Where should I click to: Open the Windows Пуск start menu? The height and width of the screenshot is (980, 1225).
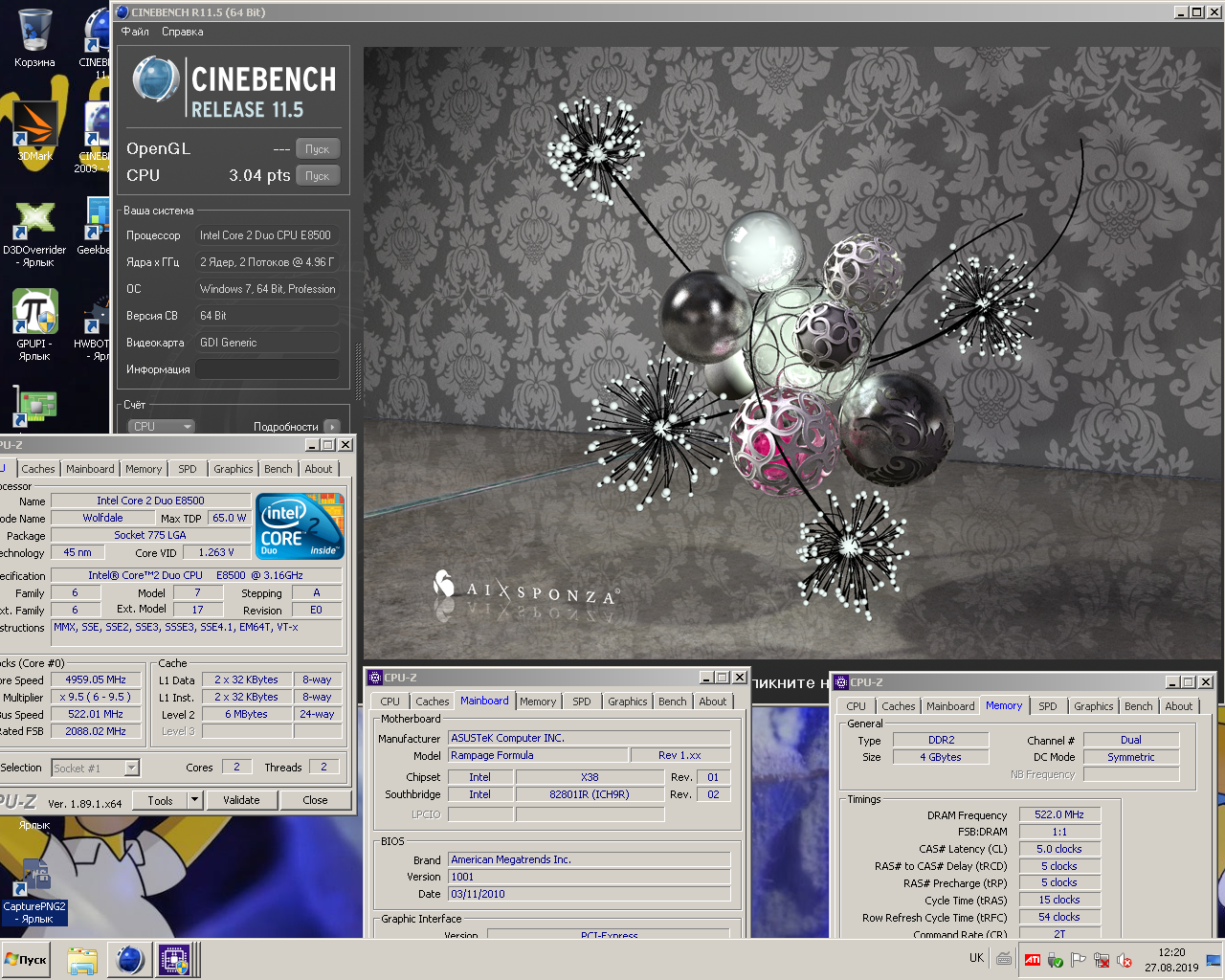(26, 960)
